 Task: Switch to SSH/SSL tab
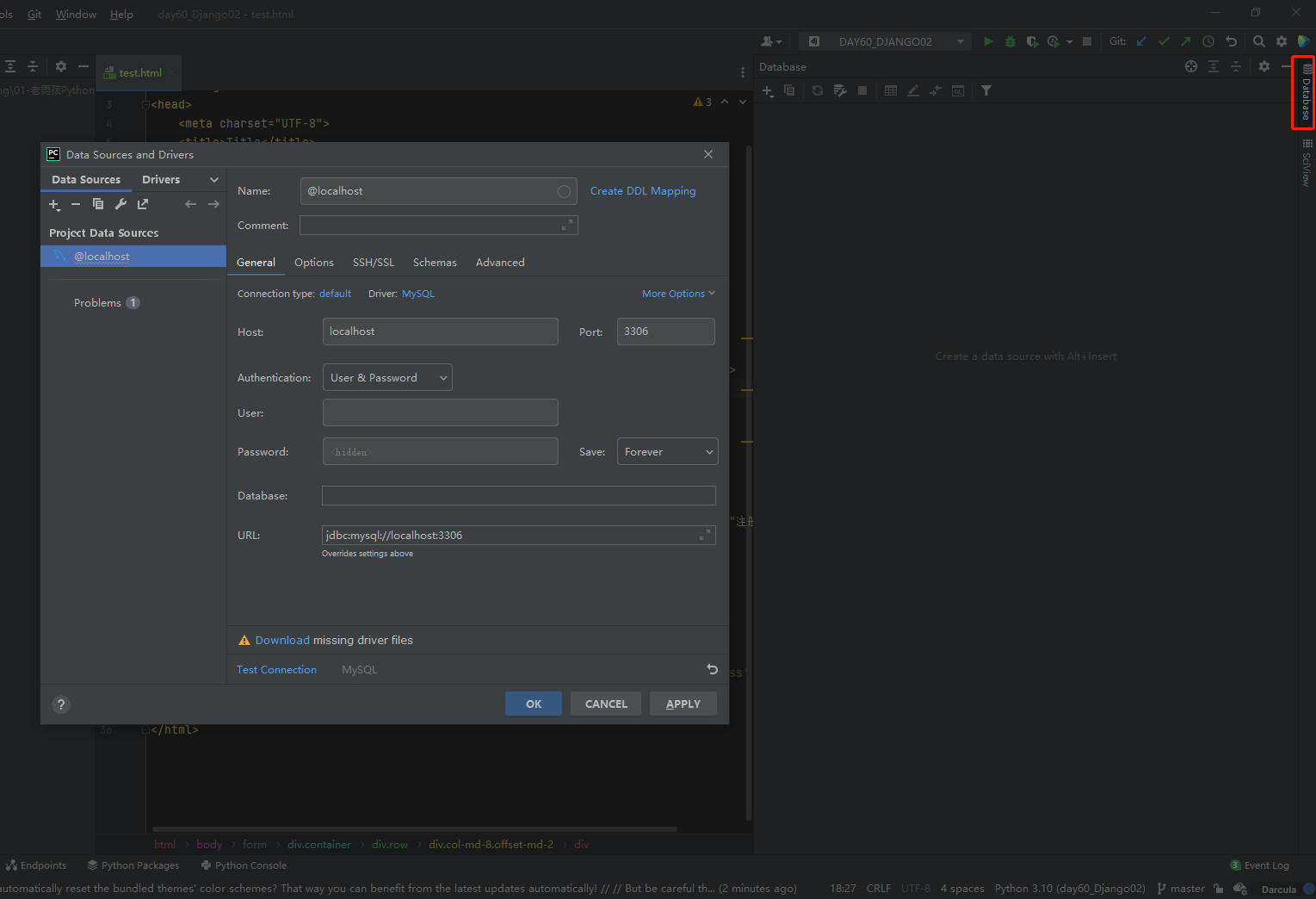[374, 263]
